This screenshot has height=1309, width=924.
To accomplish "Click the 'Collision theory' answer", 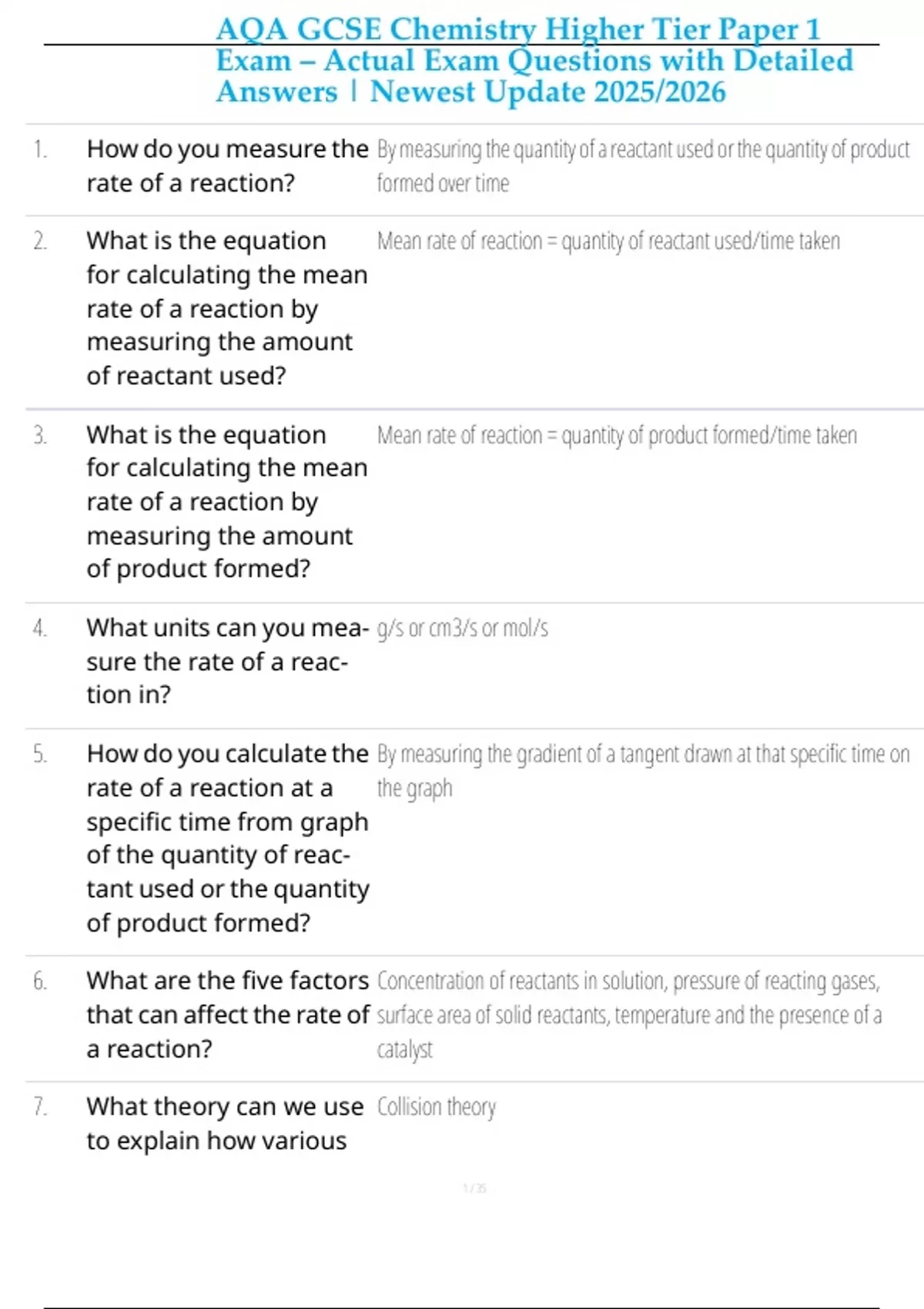I will coord(436,1106).
